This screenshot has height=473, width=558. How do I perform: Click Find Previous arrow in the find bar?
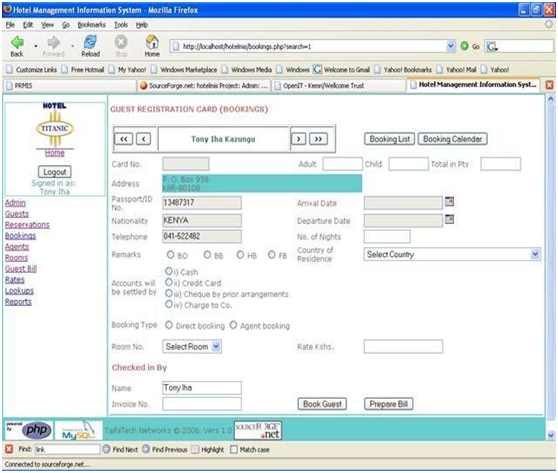tap(146, 449)
